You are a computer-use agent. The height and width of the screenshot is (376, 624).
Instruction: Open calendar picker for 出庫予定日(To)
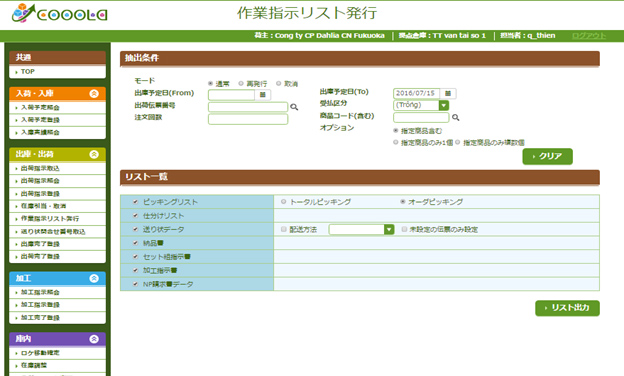click(448, 94)
